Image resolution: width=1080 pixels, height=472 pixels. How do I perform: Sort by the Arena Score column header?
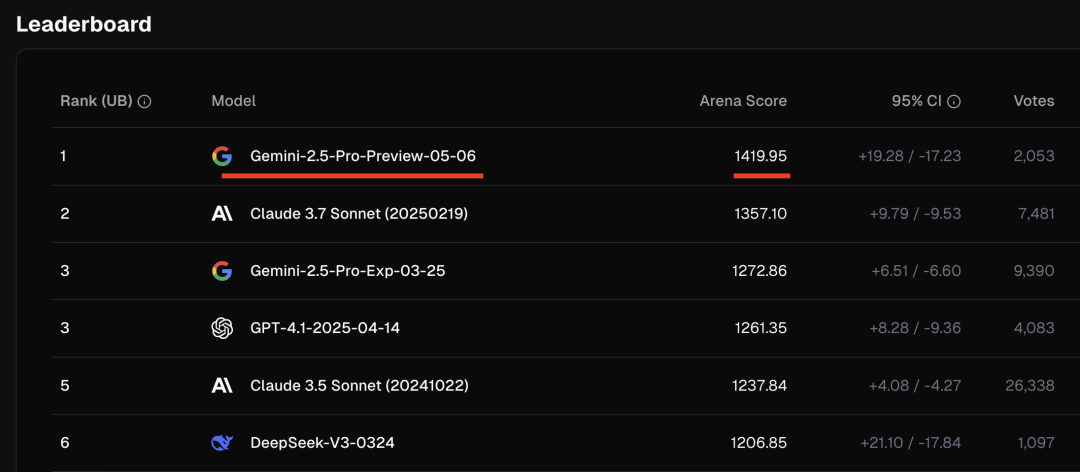742,101
